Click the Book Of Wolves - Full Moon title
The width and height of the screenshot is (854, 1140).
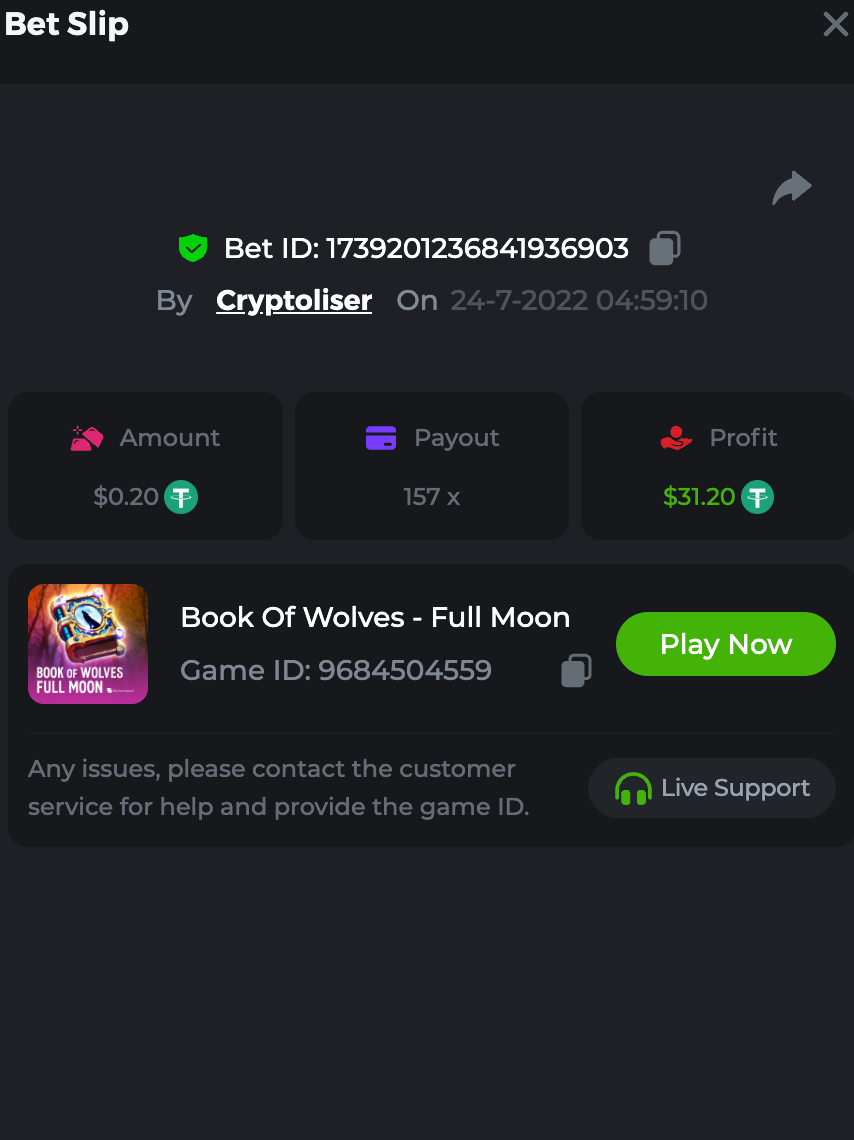[x=375, y=618]
